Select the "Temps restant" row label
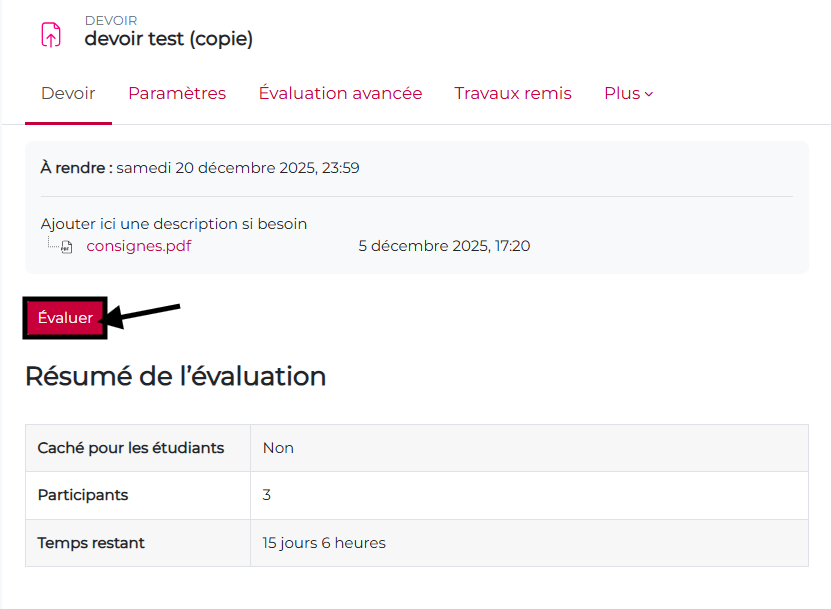The width and height of the screenshot is (831, 609). 91,543
